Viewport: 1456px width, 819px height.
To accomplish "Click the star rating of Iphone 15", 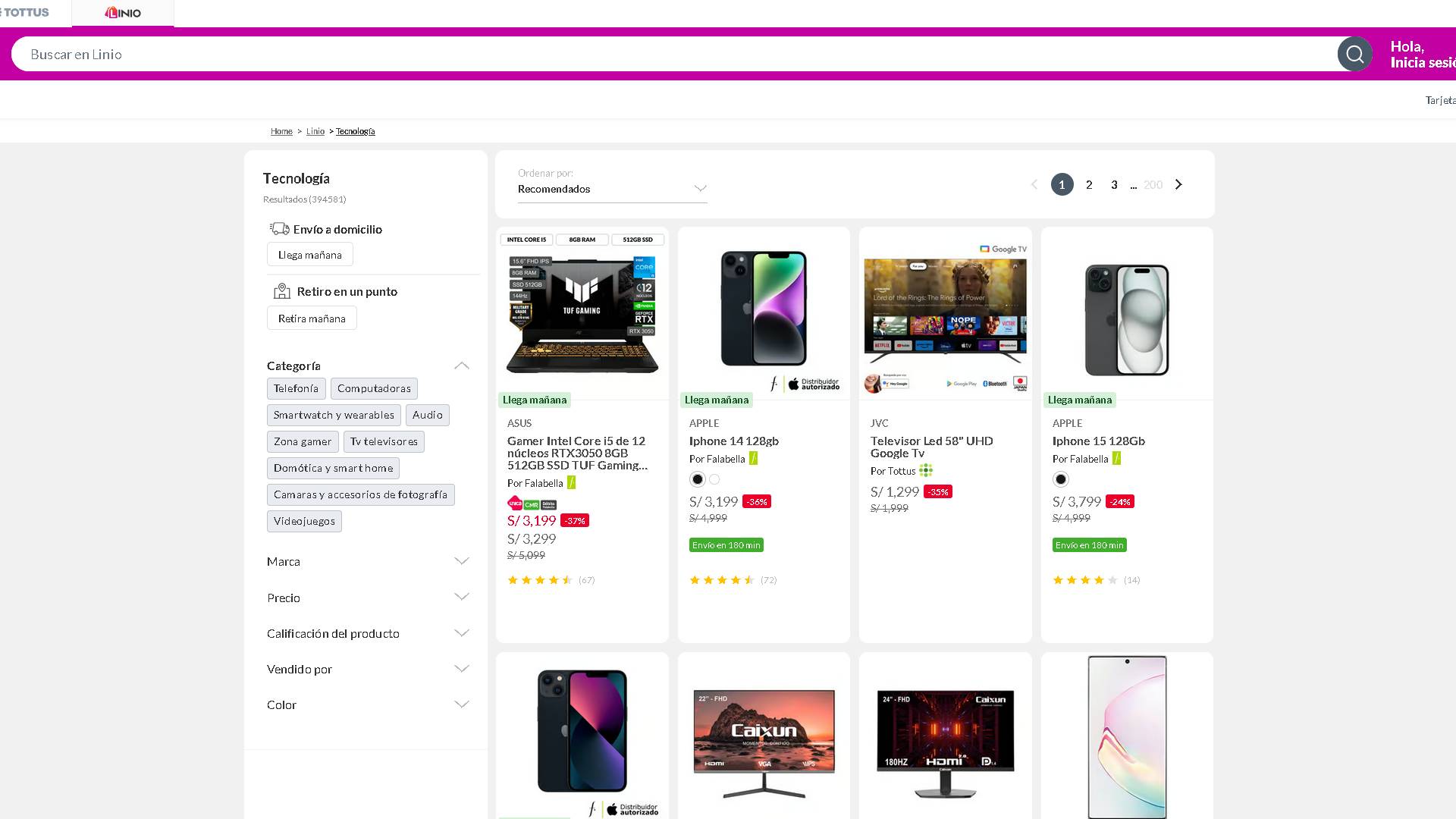I will click(x=1085, y=580).
